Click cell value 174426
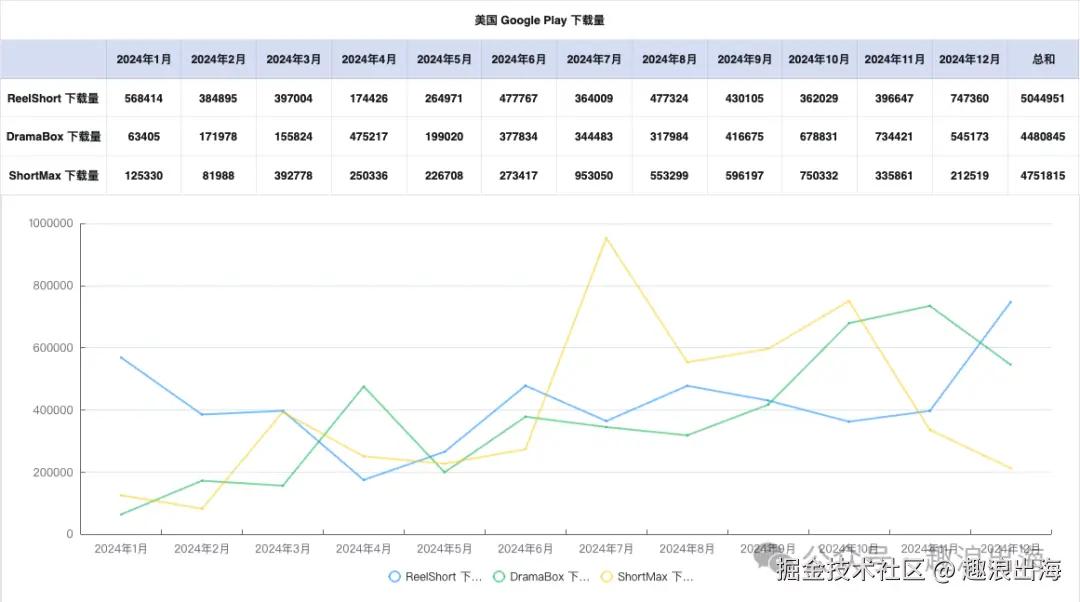 click(x=368, y=98)
